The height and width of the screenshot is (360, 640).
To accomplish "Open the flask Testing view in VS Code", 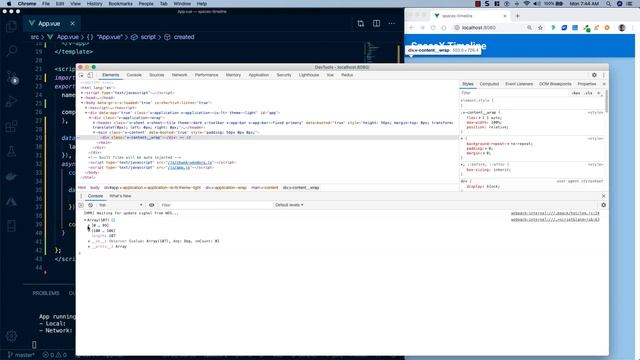I will 11,151.
